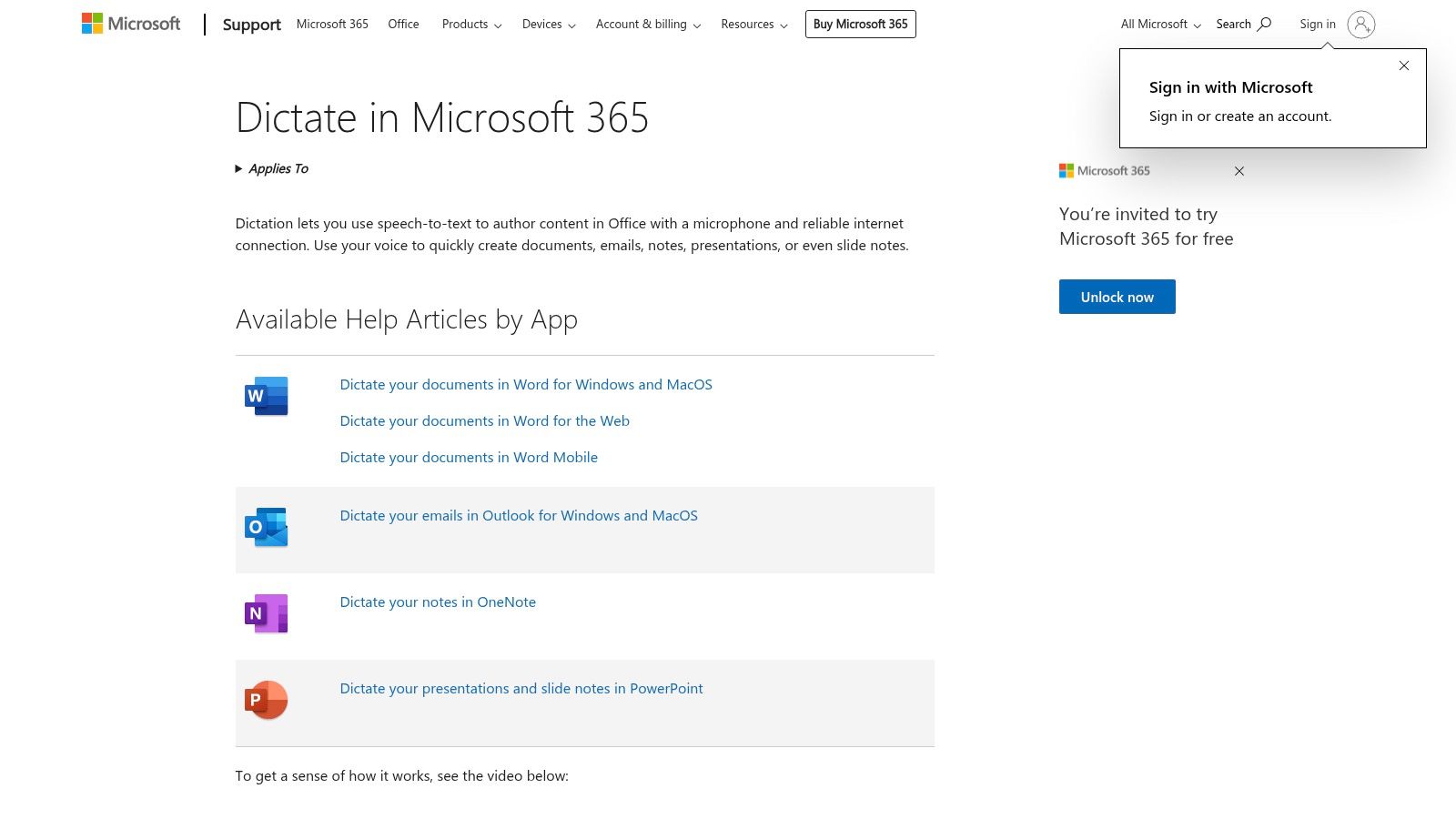Open the OneNote app icon
This screenshot has height=819, width=1456.
[267, 613]
